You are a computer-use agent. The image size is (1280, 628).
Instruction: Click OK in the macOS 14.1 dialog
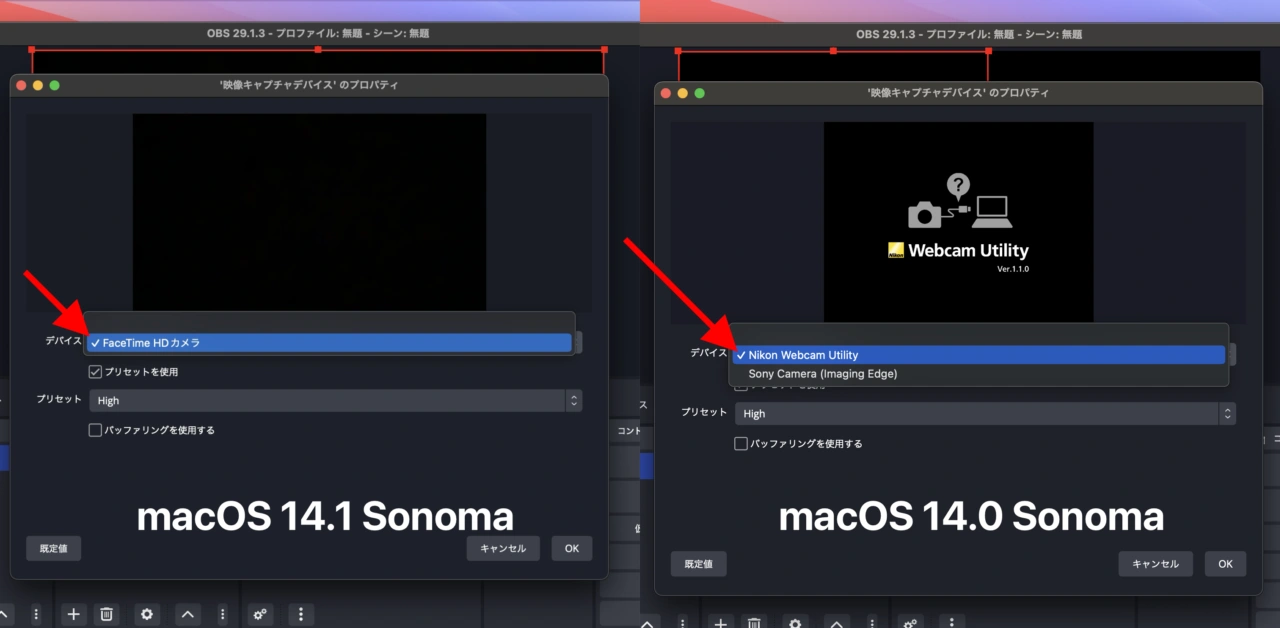click(571, 548)
